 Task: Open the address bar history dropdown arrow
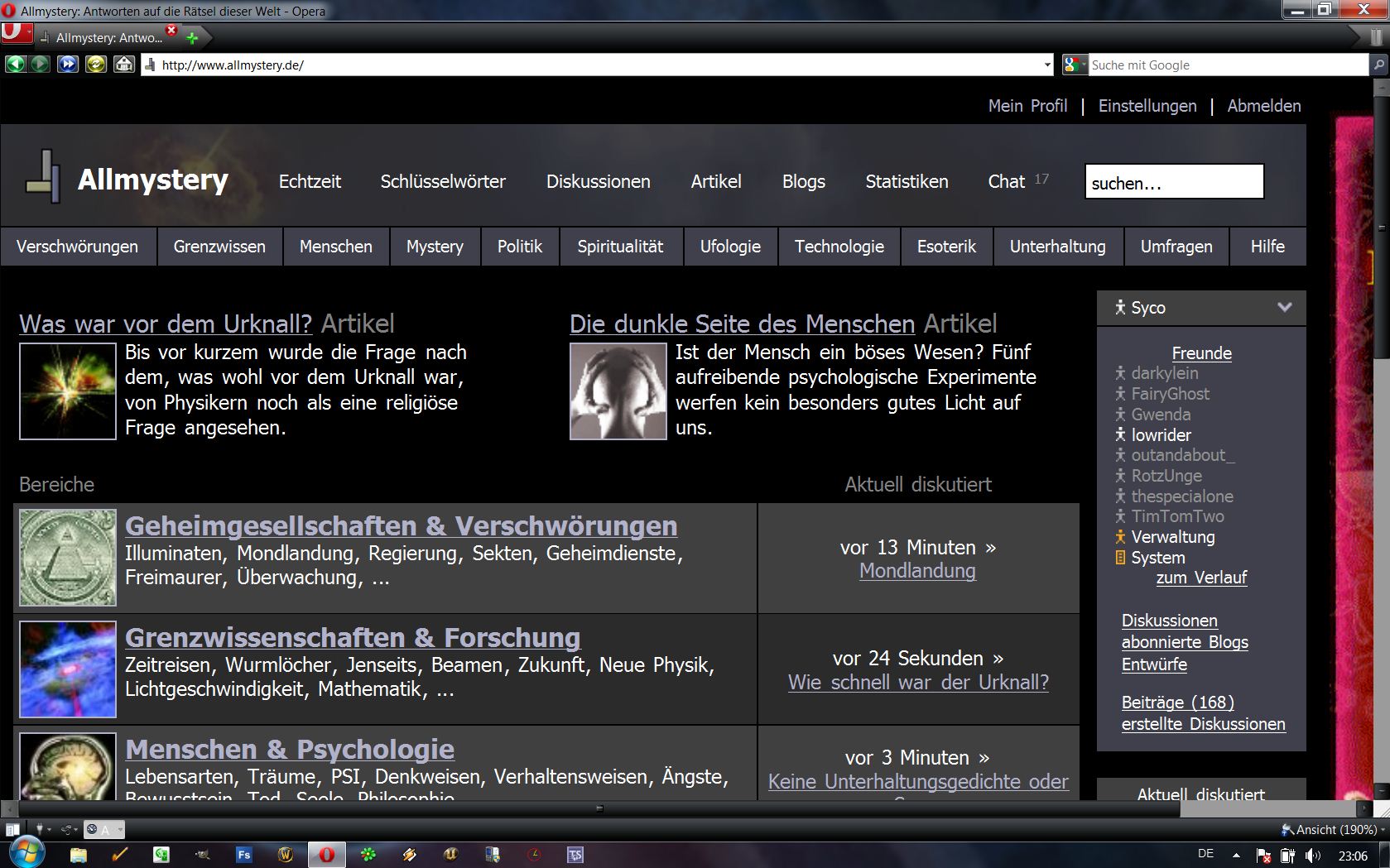pos(1047,65)
